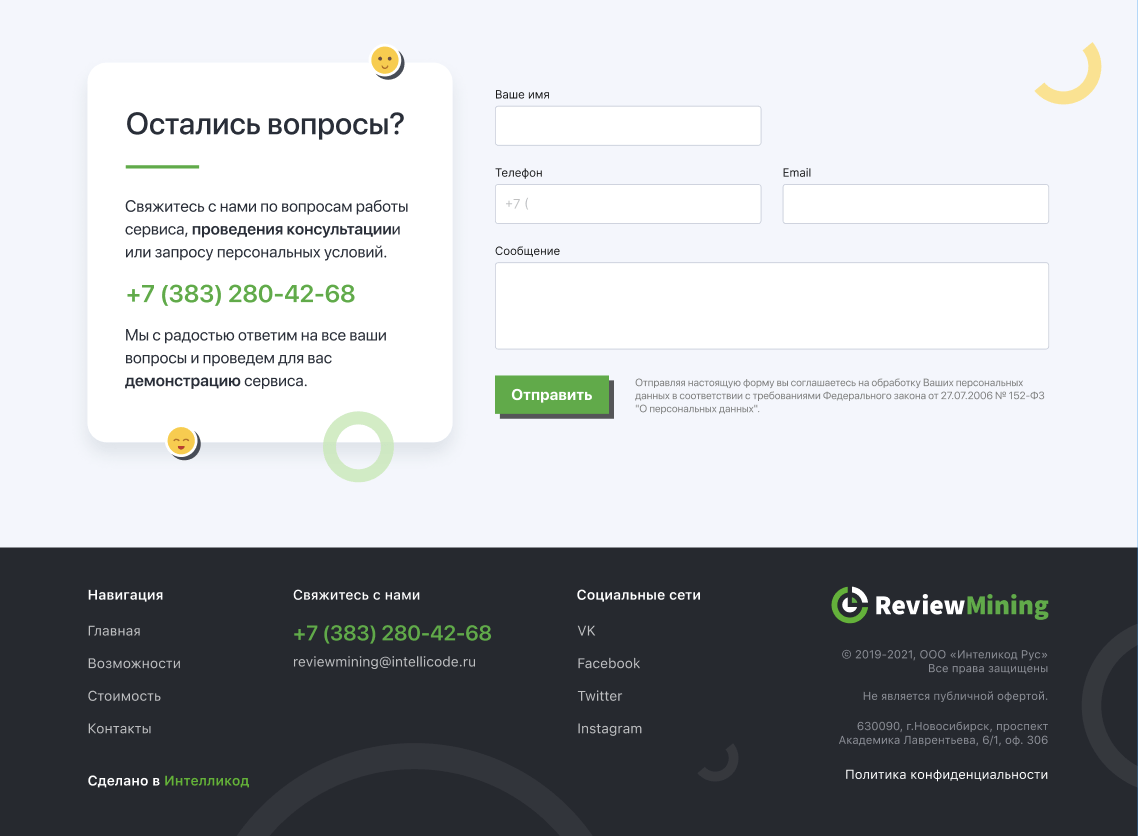The width and height of the screenshot is (1138, 836).
Task: Open the Instagram social link
Action: click(x=610, y=729)
